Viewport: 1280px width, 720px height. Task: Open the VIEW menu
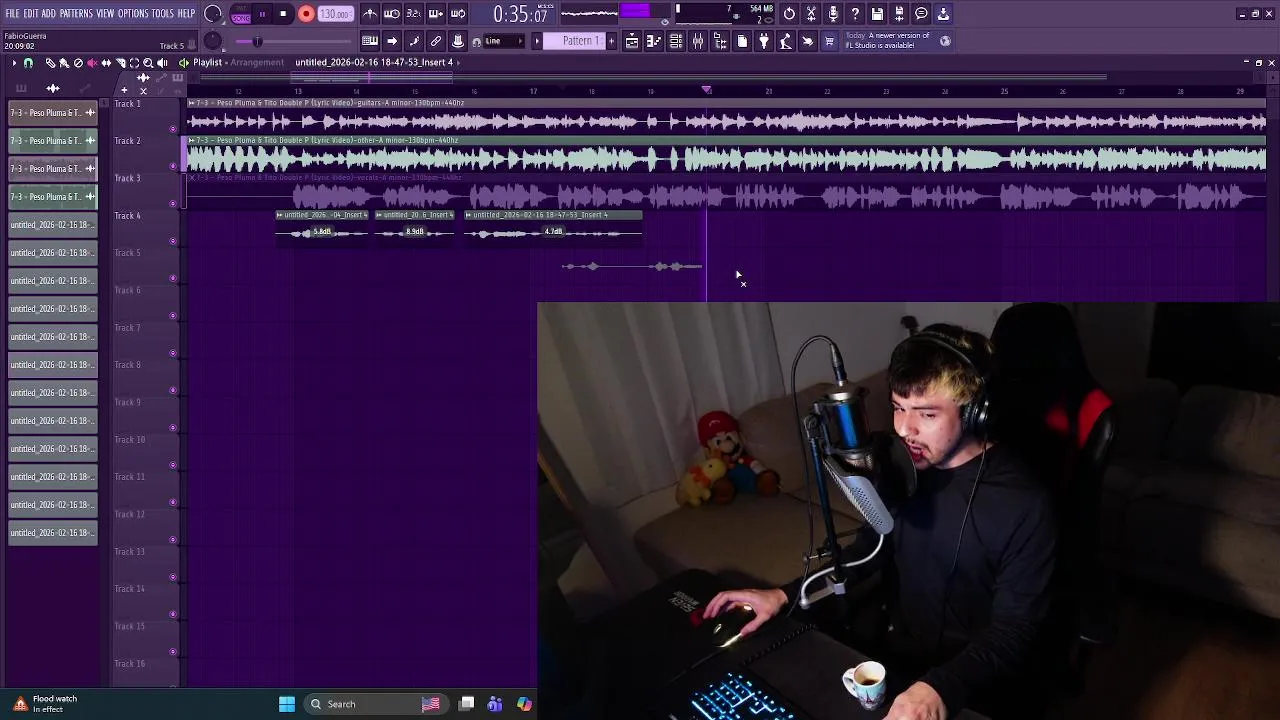(x=105, y=14)
